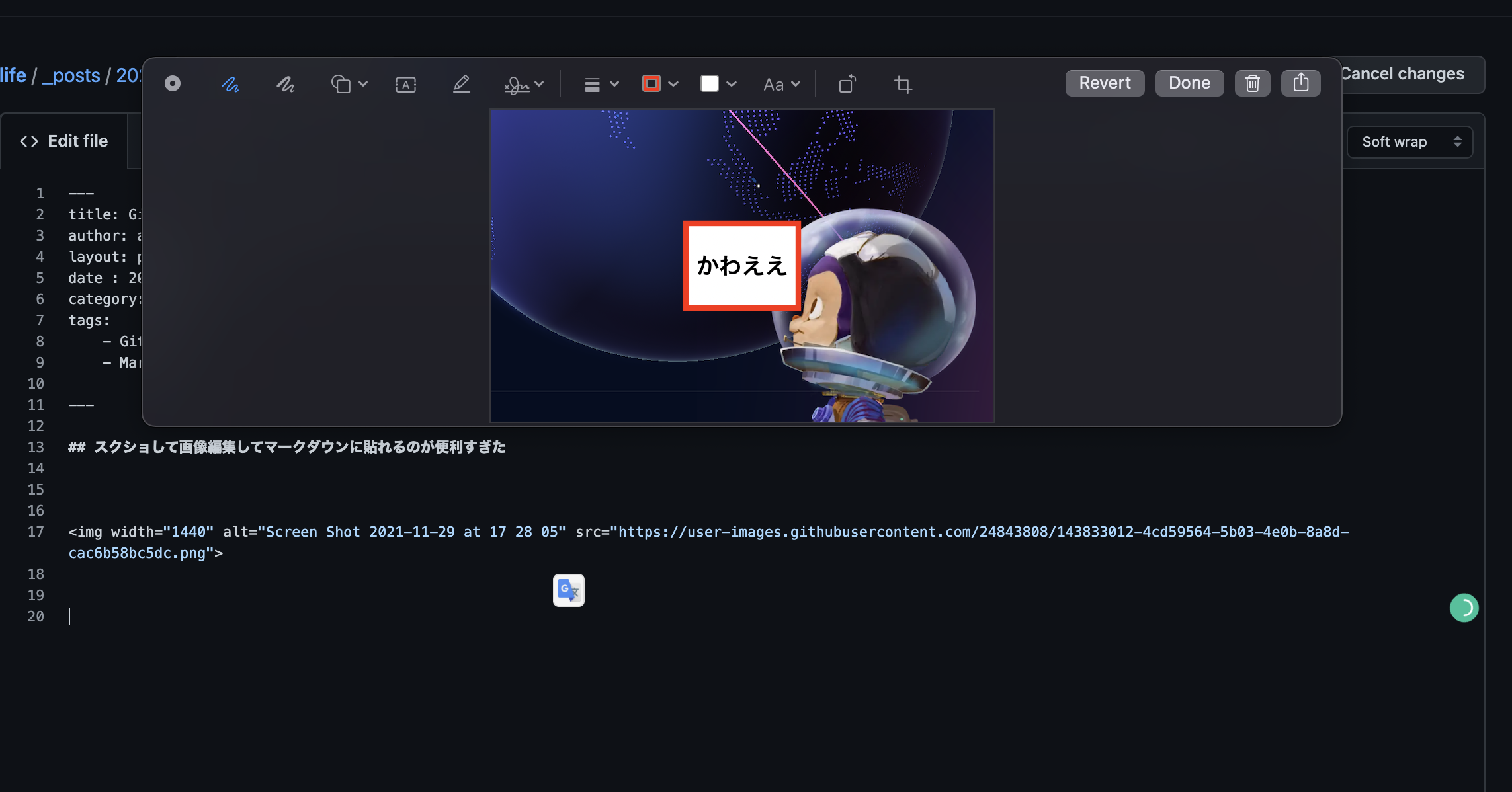Click the heading text on line 13

(x=287, y=447)
